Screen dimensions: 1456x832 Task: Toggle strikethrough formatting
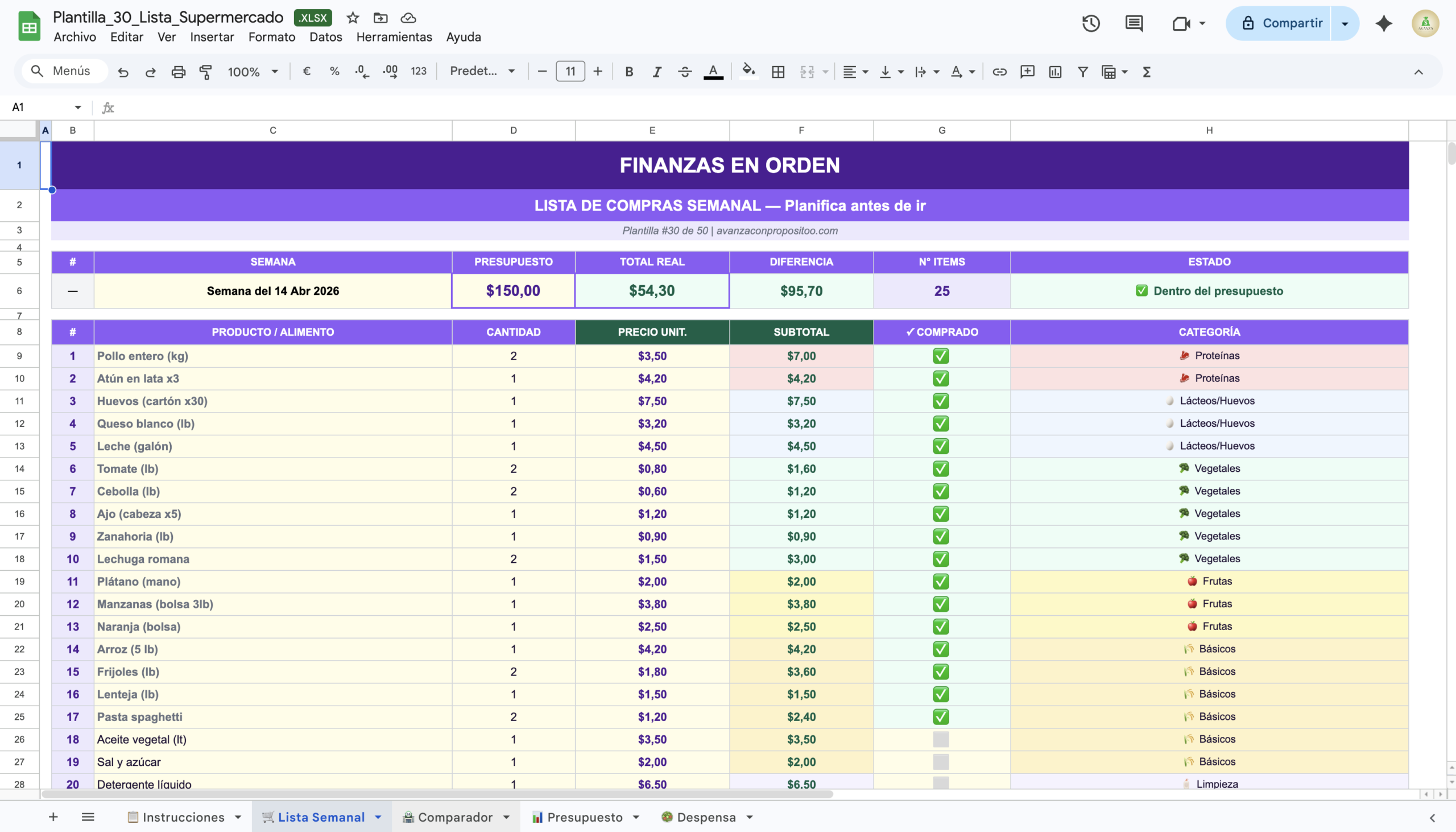pos(685,72)
